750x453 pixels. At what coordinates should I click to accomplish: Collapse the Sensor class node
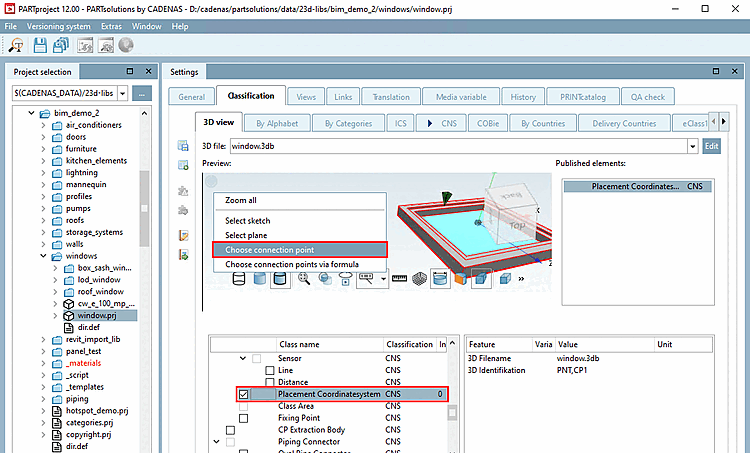tap(244, 359)
